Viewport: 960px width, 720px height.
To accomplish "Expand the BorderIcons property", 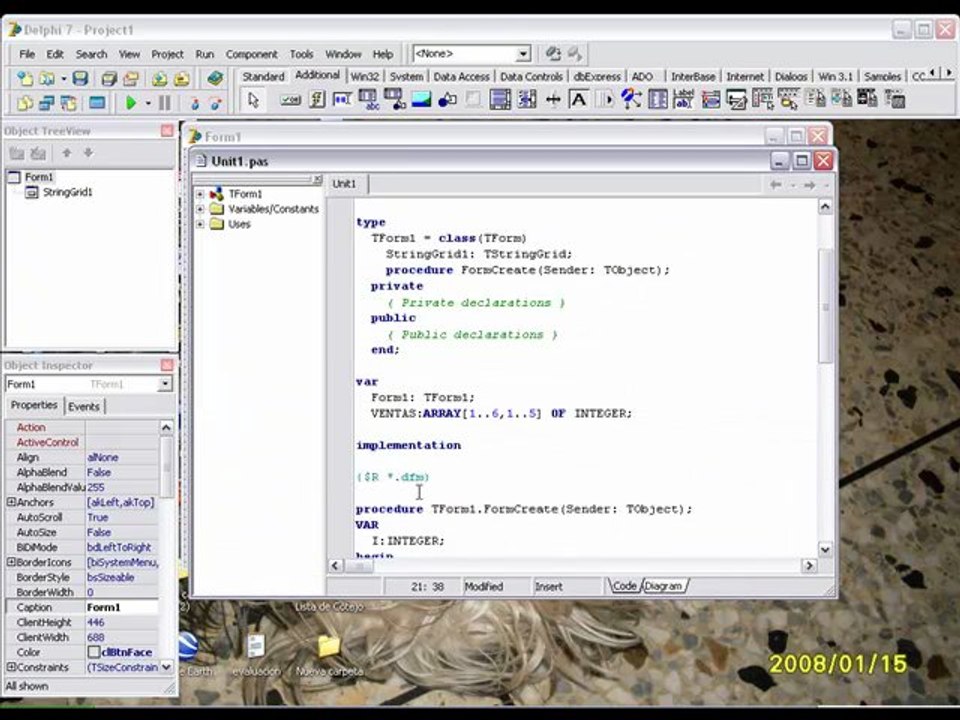I will (10, 562).
